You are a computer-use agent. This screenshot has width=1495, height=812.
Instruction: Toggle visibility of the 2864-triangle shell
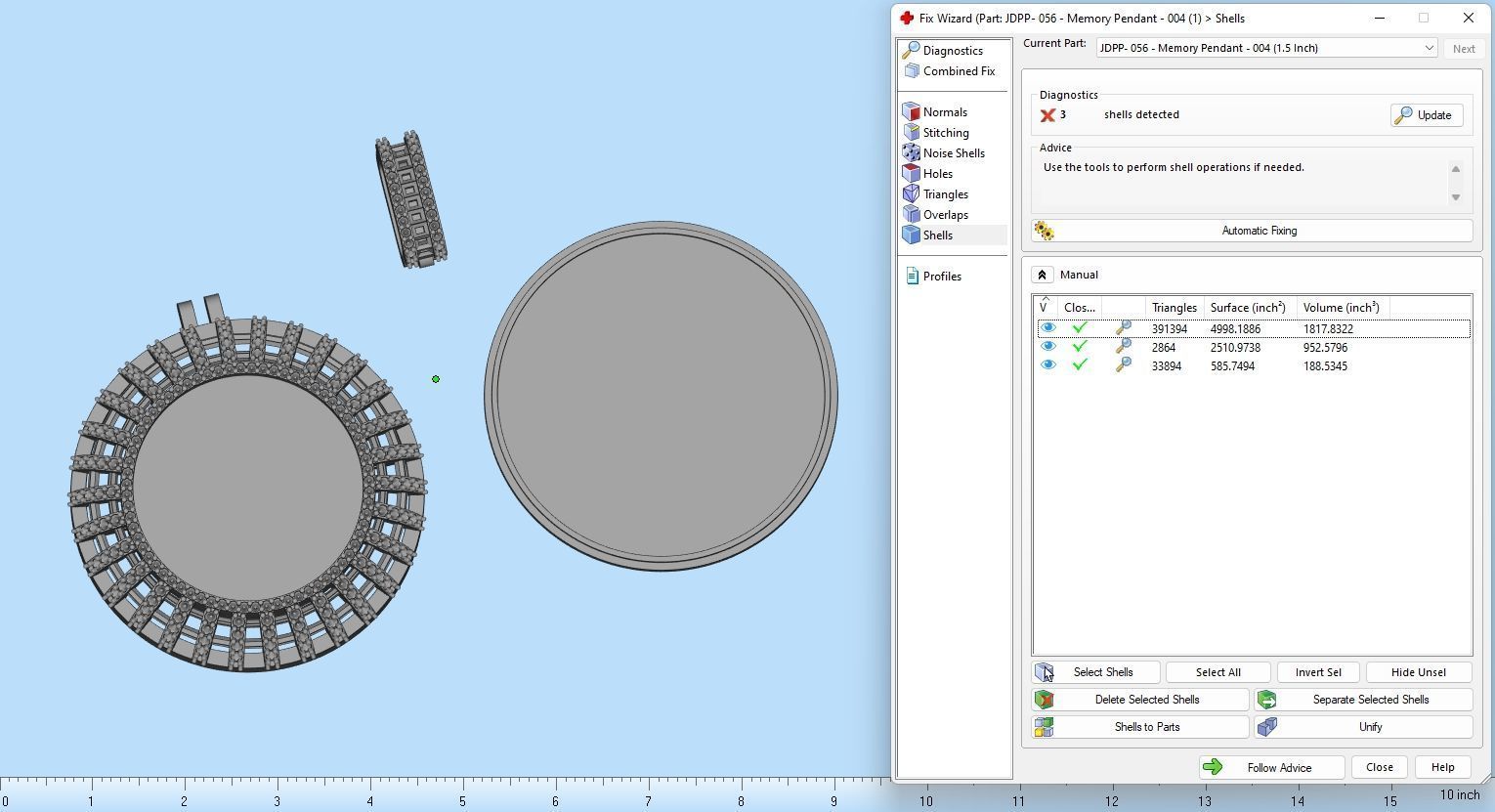(1048, 347)
